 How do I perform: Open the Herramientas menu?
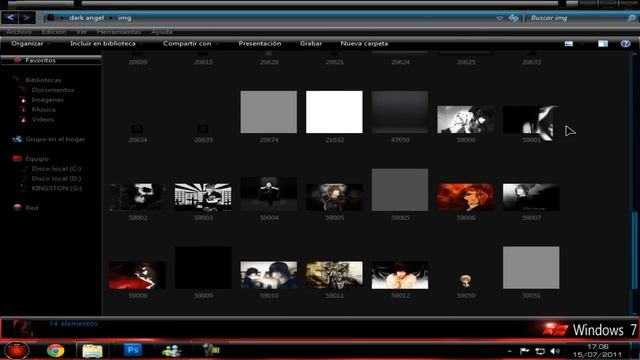[x=119, y=31]
